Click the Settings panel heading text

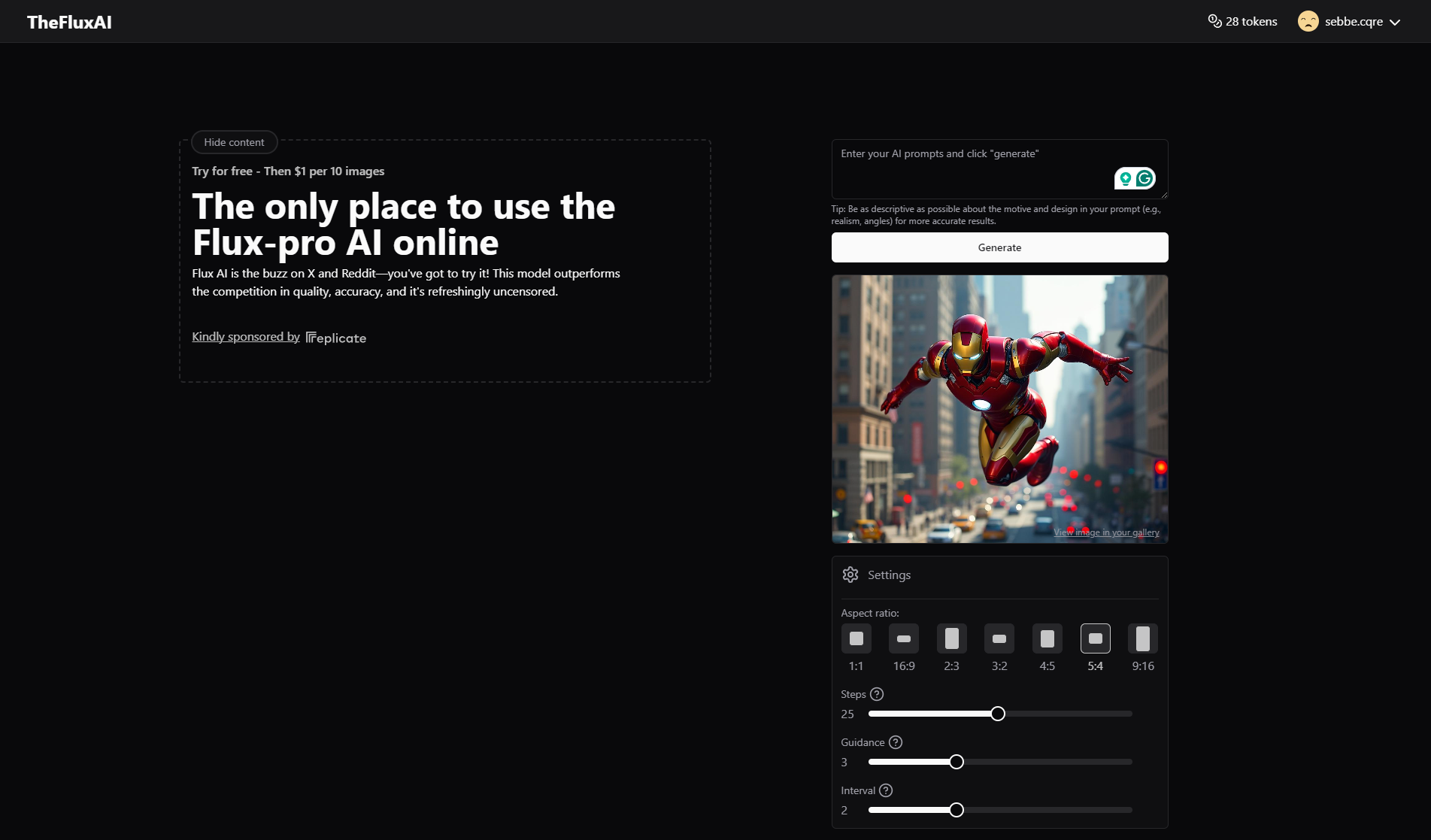click(x=889, y=575)
